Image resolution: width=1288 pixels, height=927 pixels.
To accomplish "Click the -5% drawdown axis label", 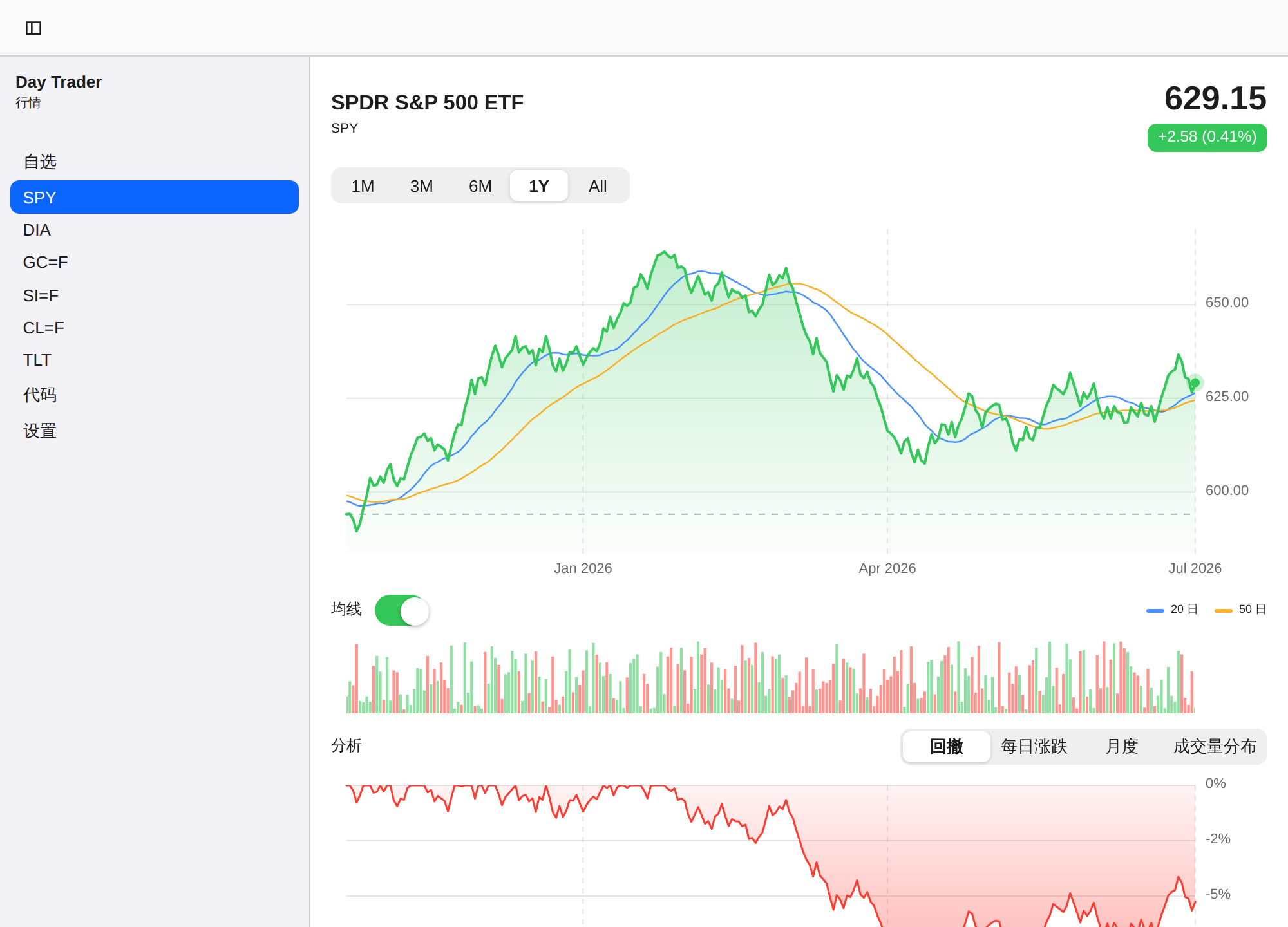I will click(1218, 894).
